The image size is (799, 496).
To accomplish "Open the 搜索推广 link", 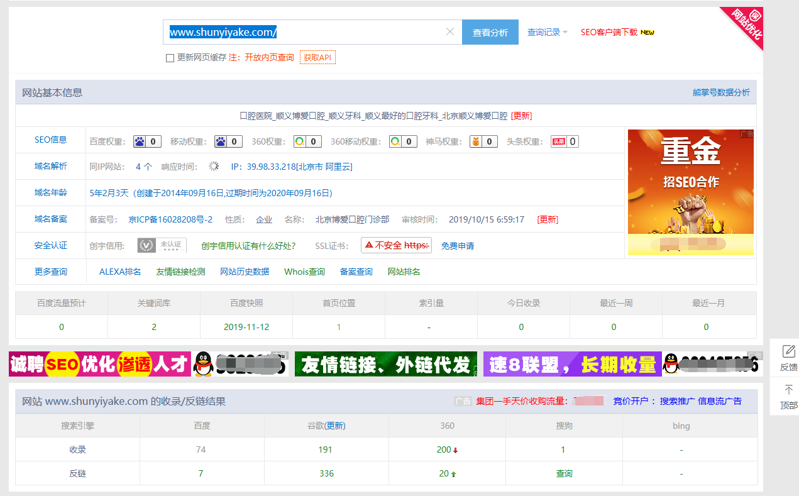I will [676, 401].
